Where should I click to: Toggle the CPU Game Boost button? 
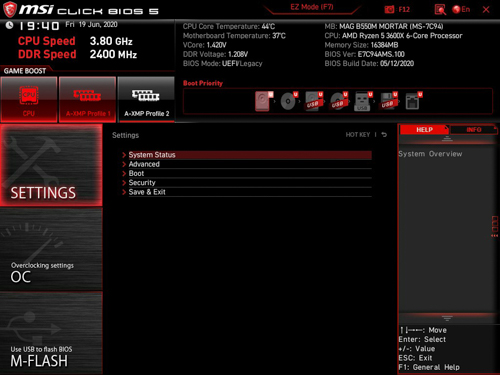click(x=29, y=99)
